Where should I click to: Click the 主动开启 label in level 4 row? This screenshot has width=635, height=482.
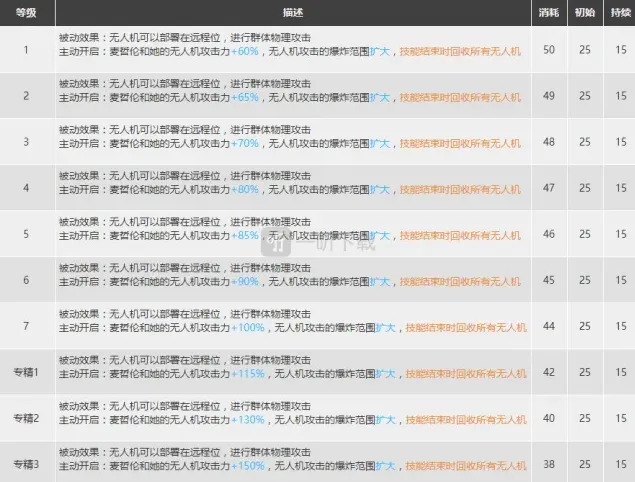click(x=79, y=190)
